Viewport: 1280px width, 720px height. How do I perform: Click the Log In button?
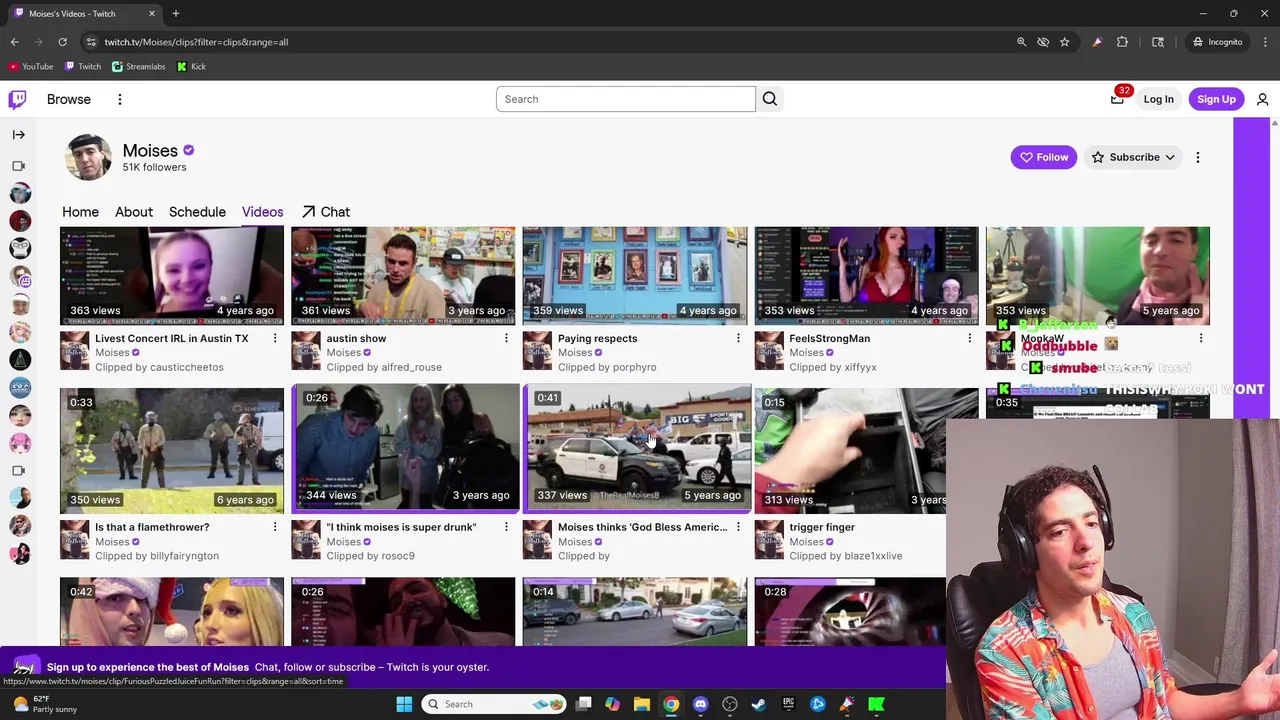[1158, 99]
